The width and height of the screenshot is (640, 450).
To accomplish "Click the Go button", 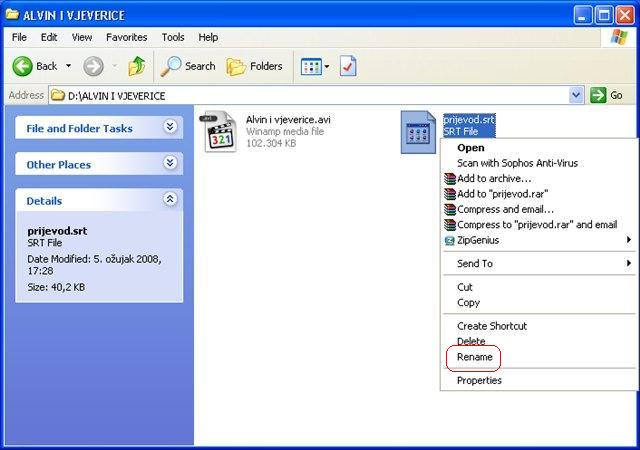I will [x=607, y=95].
